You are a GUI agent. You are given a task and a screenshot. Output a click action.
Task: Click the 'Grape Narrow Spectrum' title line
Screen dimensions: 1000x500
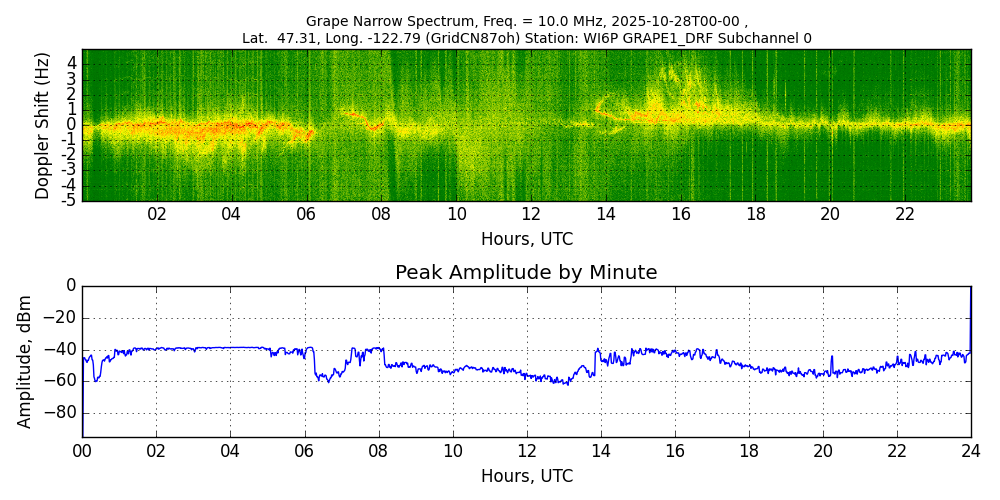tap(526, 21)
